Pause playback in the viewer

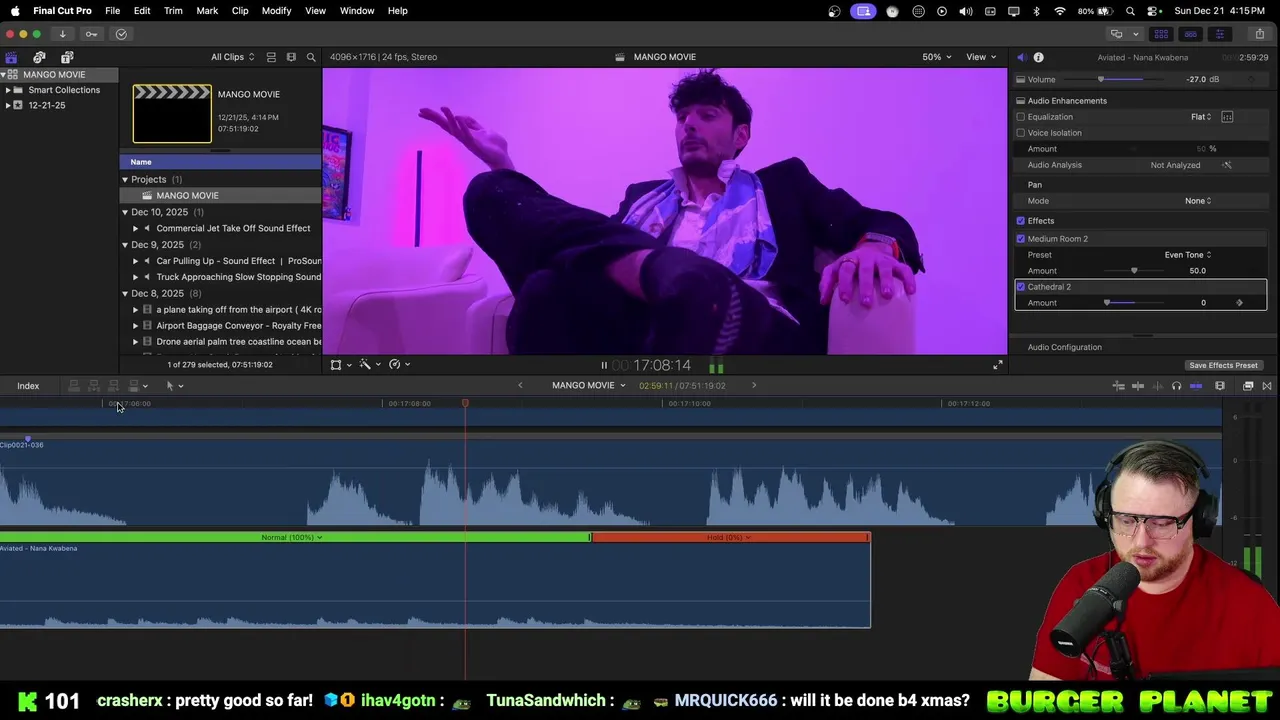click(x=604, y=366)
